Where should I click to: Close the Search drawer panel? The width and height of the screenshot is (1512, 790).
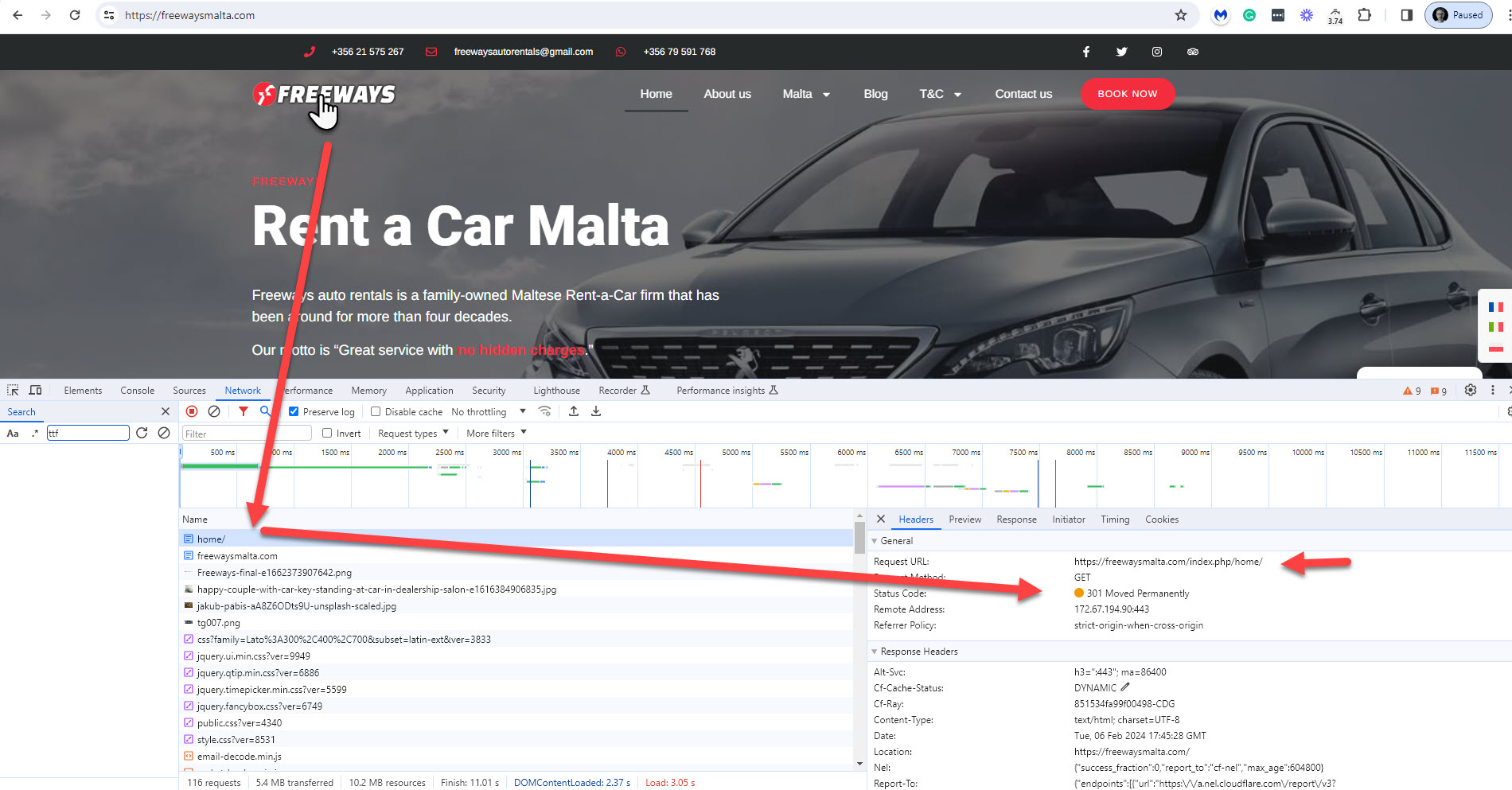click(x=166, y=411)
